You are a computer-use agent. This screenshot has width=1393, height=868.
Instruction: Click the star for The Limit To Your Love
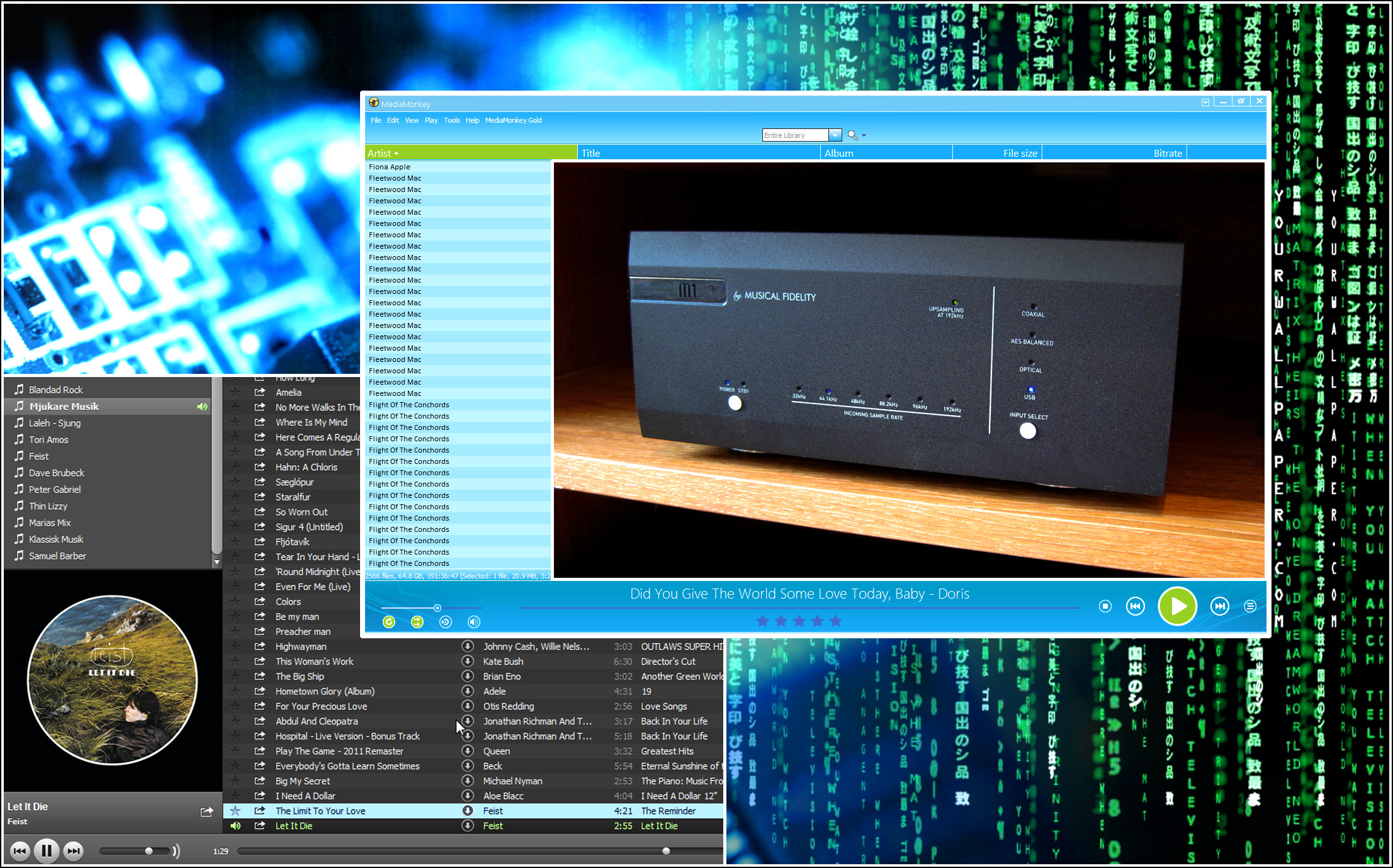click(235, 811)
